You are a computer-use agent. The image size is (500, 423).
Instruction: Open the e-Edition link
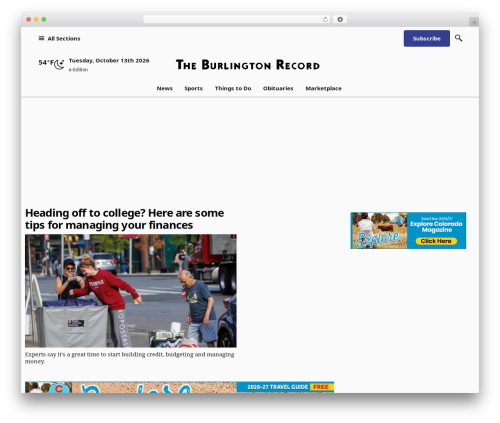[78, 70]
